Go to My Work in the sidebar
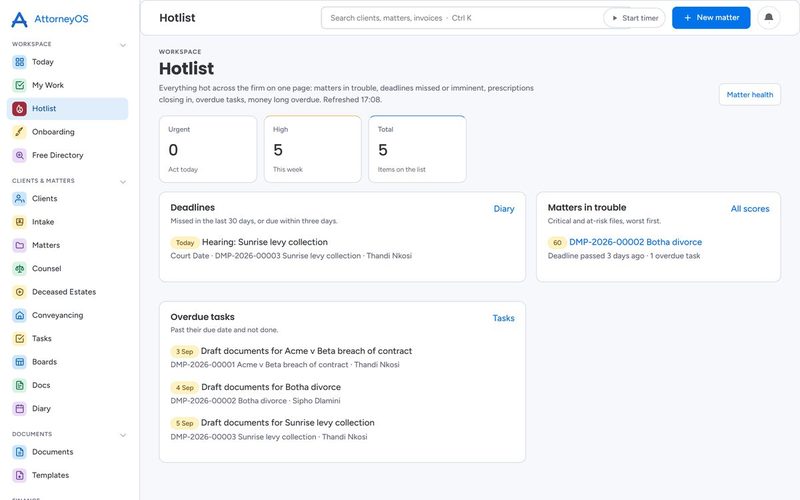The image size is (800, 500). [67, 85]
